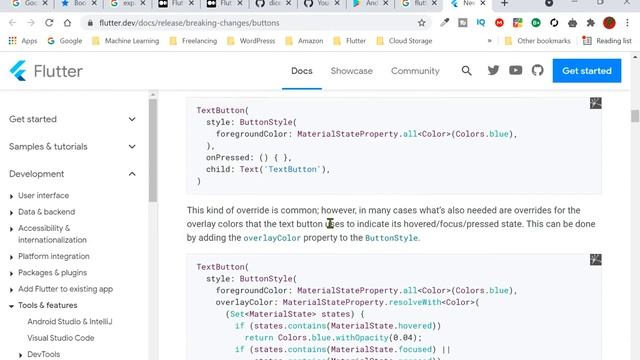Go back with the browser back arrow

click(x=12, y=23)
